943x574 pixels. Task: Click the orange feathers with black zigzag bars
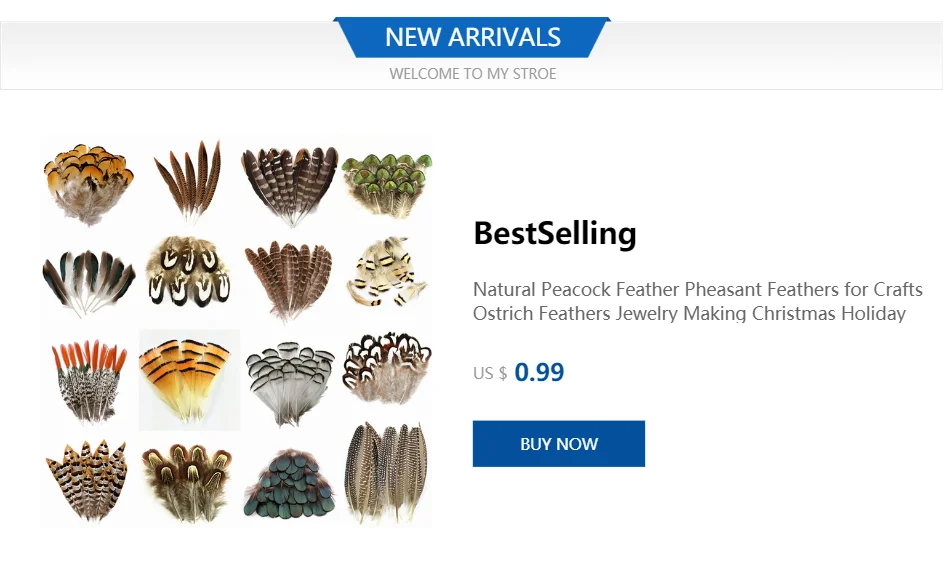pos(88,479)
